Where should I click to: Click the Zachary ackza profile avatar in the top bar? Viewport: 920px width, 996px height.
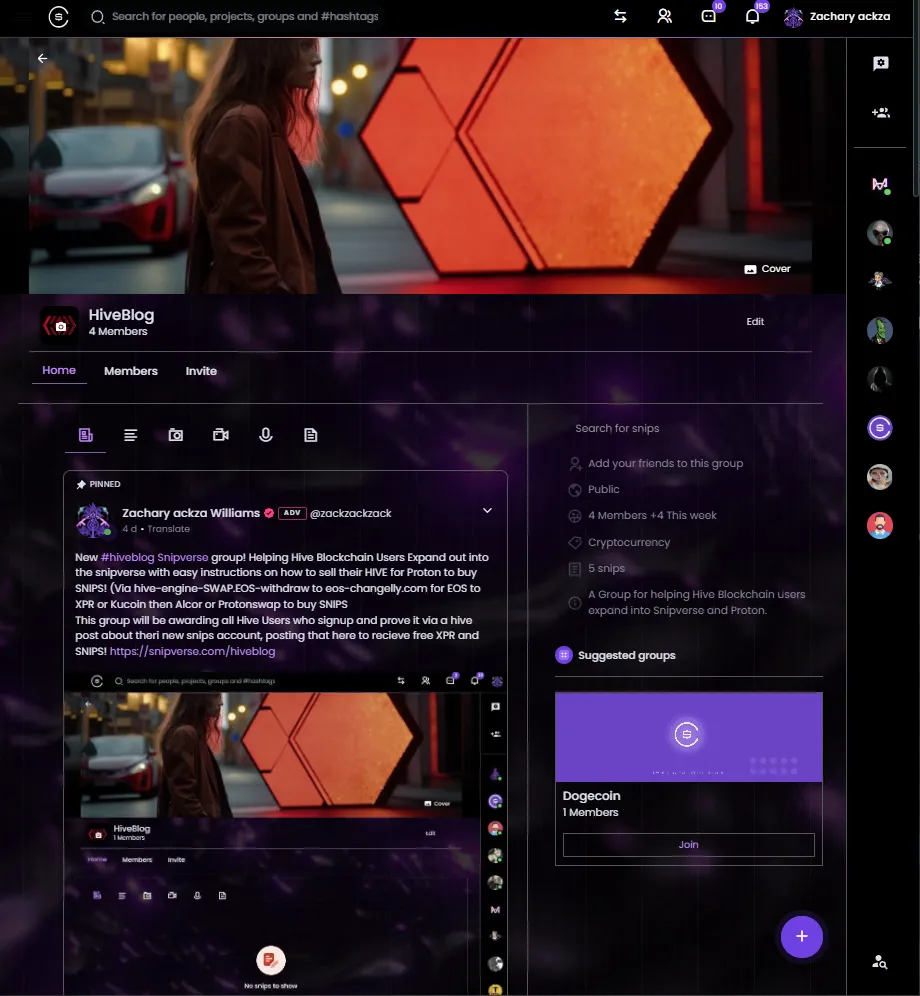[x=793, y=17]
